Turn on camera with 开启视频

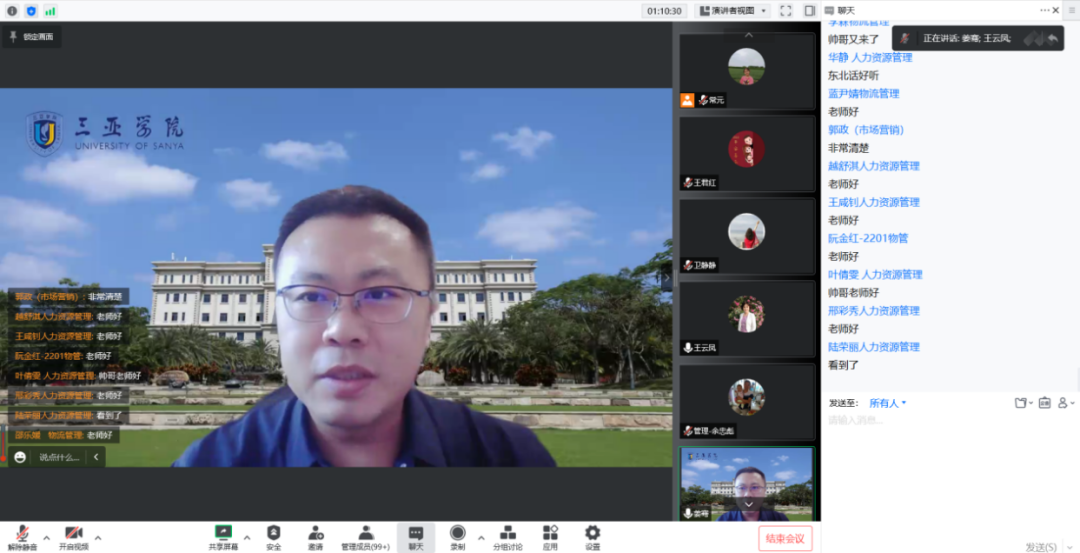point(73,537)
